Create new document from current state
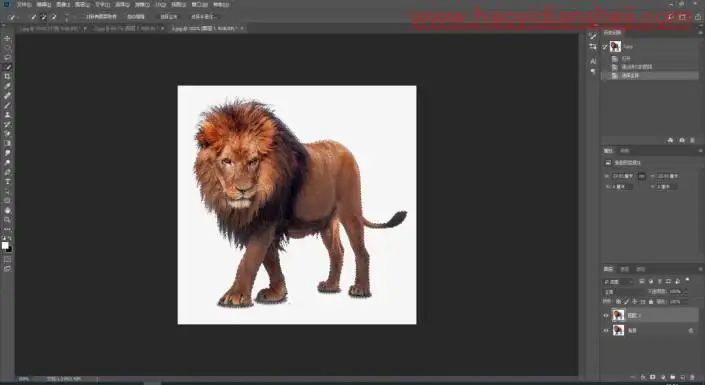The image size is (705, 385). click(x=670, y=141)
